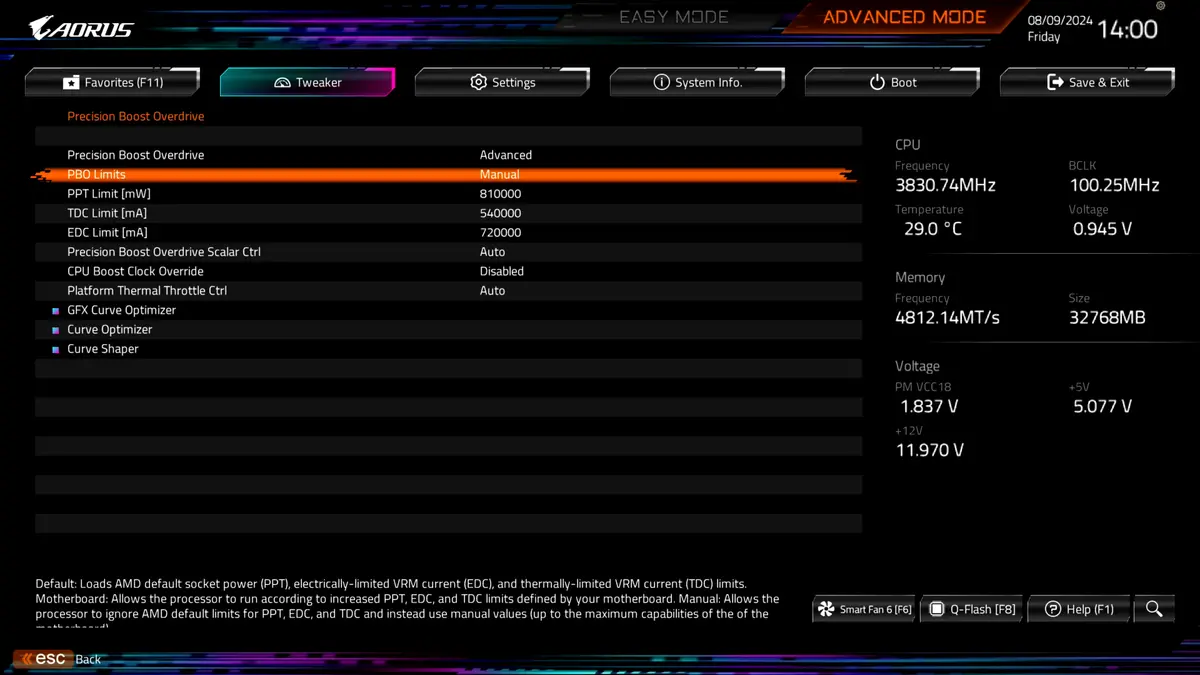Click the small gear icon near the clock
Viewport: 1200px width, 675px height.
tap(1160, 6)
